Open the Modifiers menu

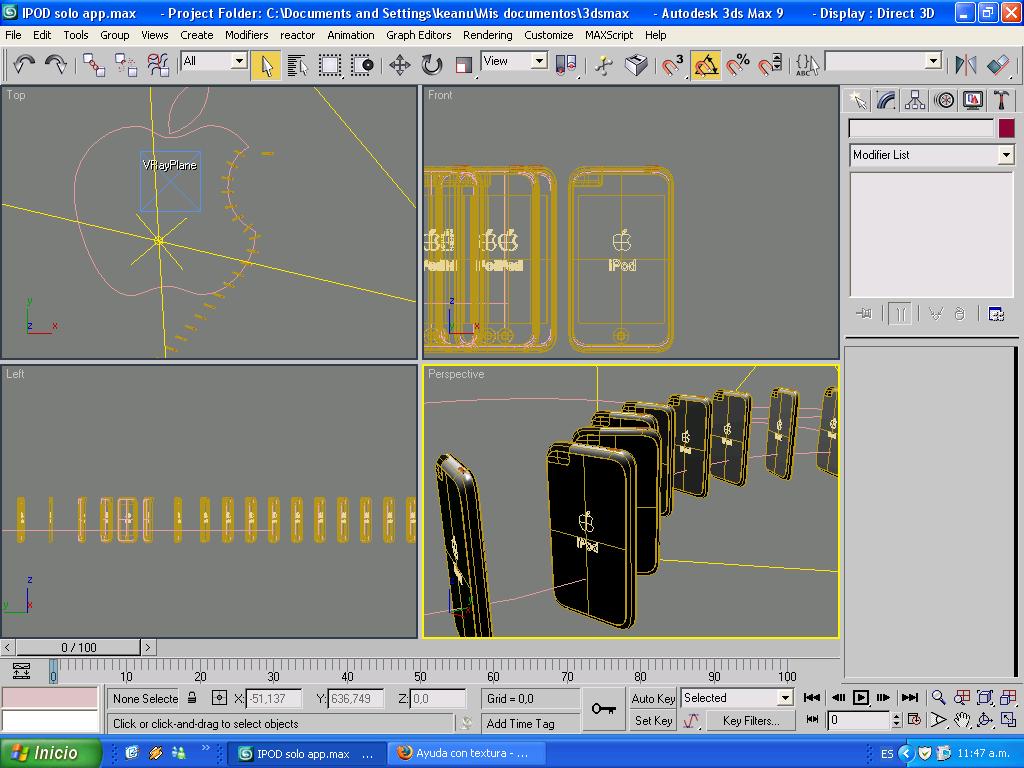pos(246,35)
